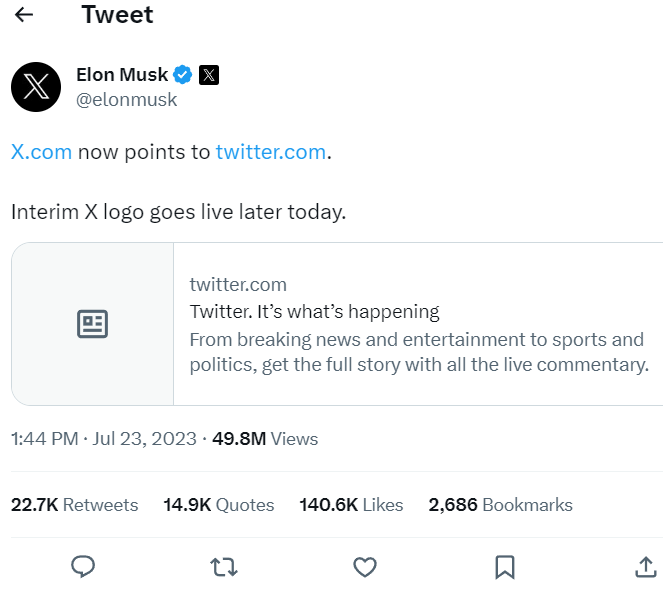Click the 1:44 PM Jul 23, 2023 timestamp
The height and width of the screenshot is (592, 663).
click(x=104, y=439)
